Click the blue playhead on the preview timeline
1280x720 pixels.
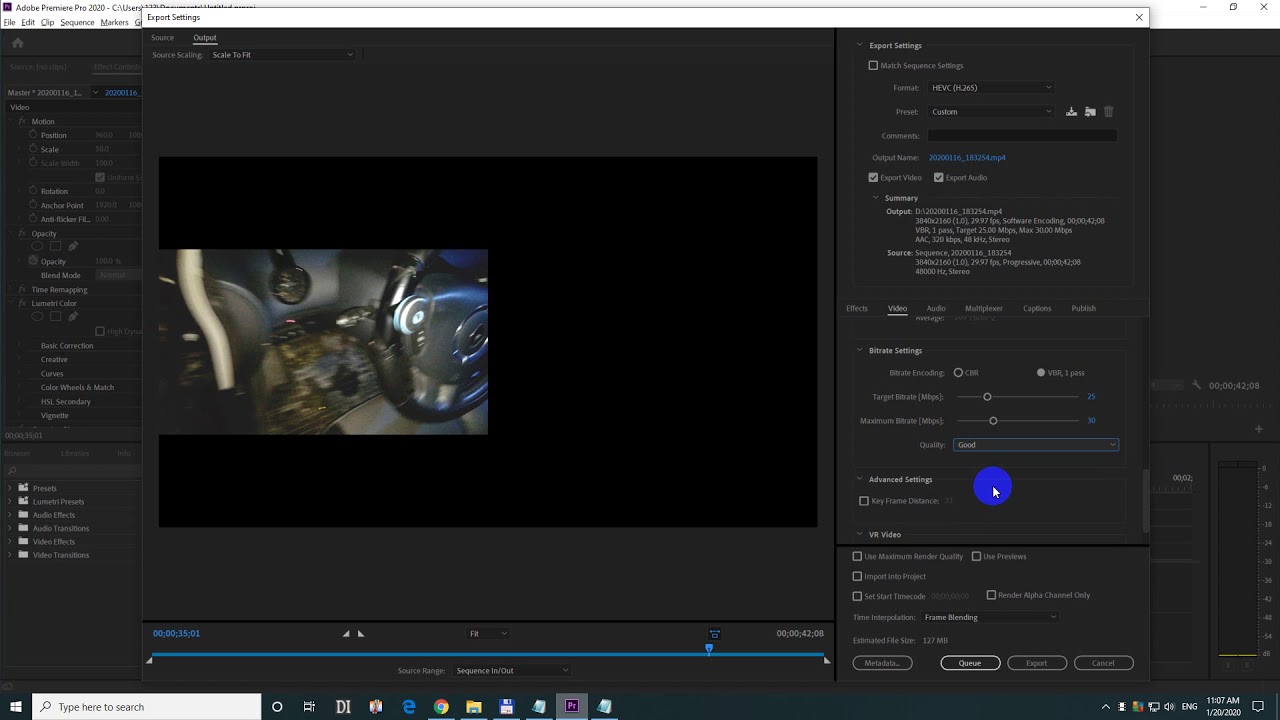point(709,650)
